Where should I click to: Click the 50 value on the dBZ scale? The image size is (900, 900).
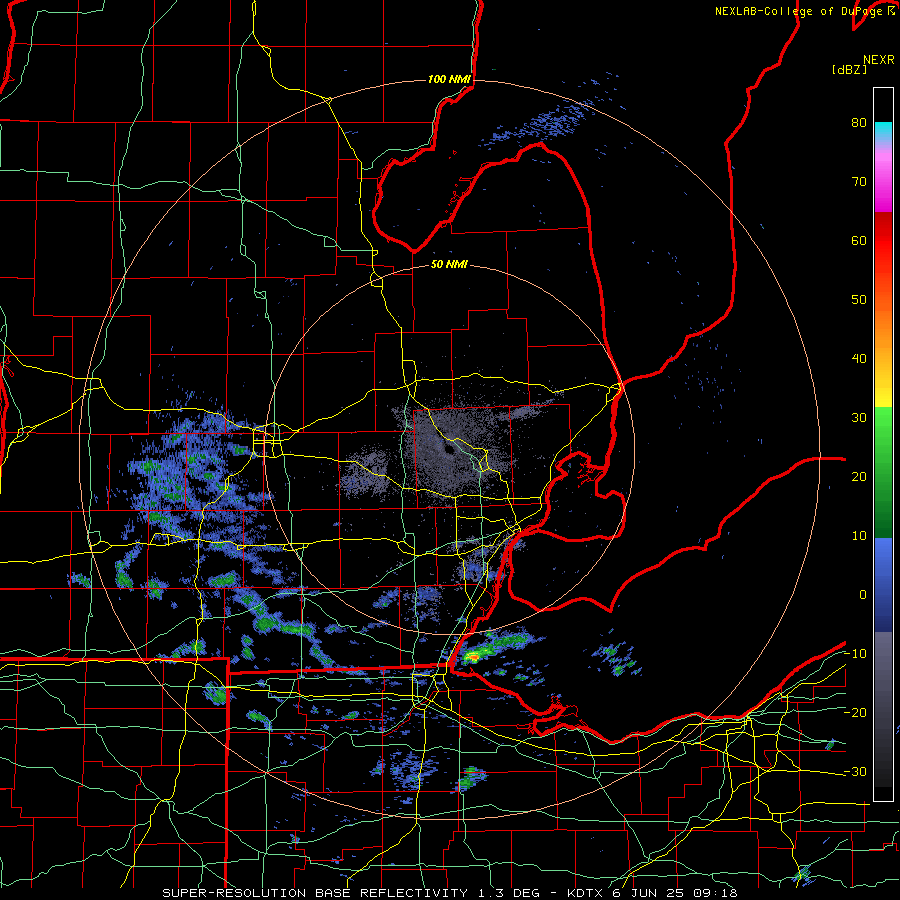pos(859,300)
